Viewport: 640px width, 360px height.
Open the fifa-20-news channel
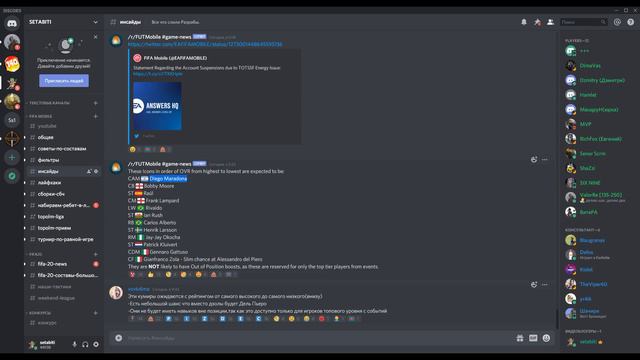pyautogui.click(x=64, y=264)
